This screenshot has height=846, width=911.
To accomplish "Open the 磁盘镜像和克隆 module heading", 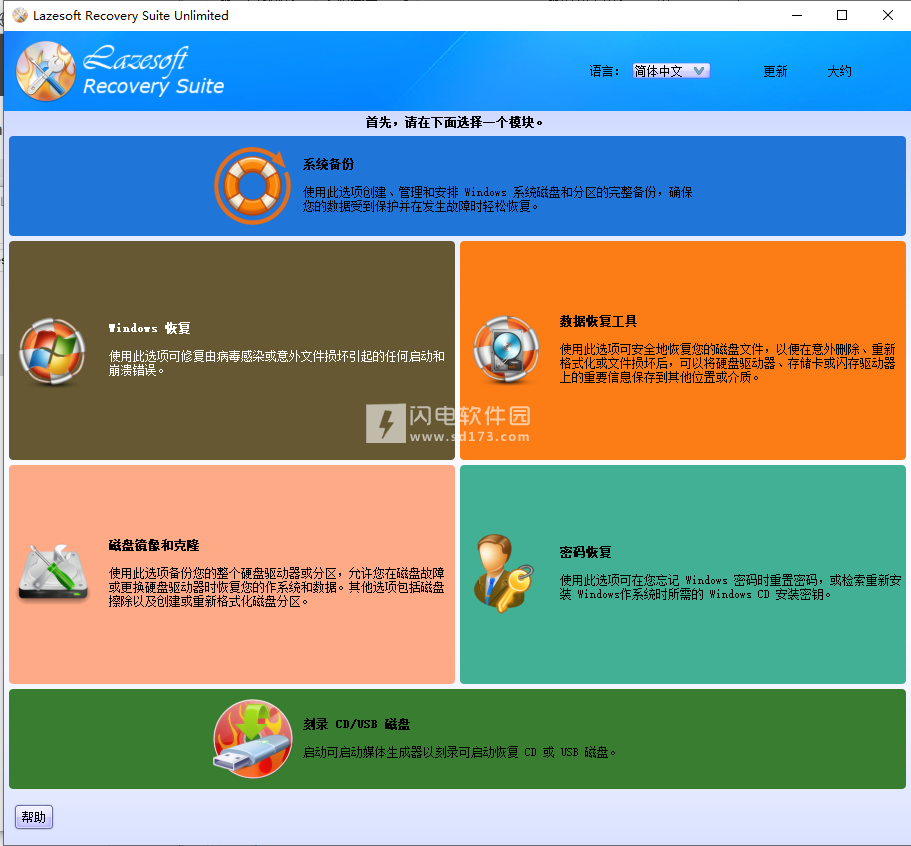I will (x=154, y=545).
